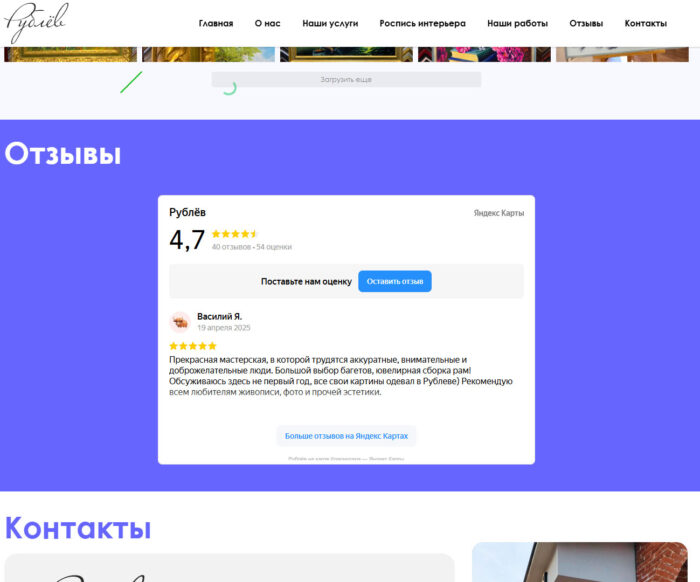Click the Яндекс Карты label link
Viewport: 700px width, 582px height.
pos(499,213)
